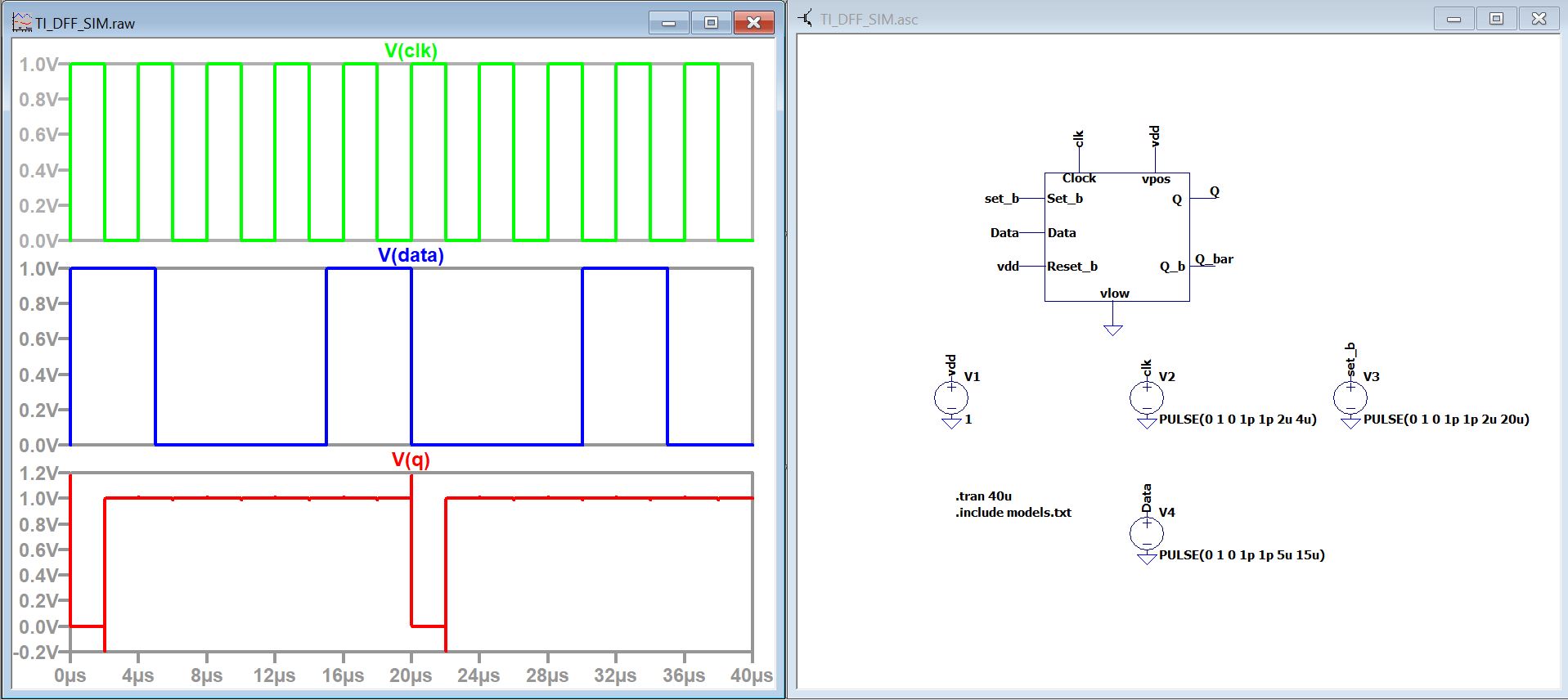The height and width of the screenshot is (700, 1568).
Task: Click V2's PULSE(0 1 0 1p 1p 2u 4u) value
Action: (1238, 420)
